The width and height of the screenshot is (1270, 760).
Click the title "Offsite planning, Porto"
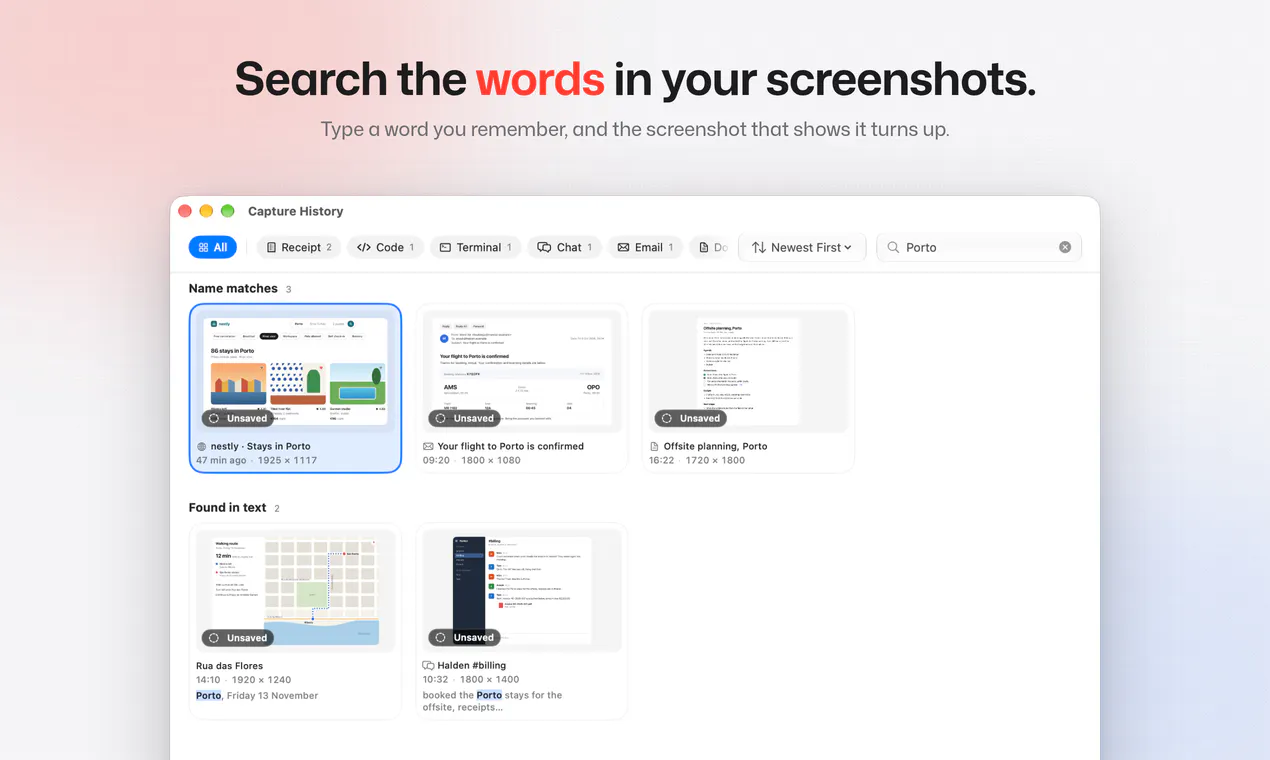[716, 446]
